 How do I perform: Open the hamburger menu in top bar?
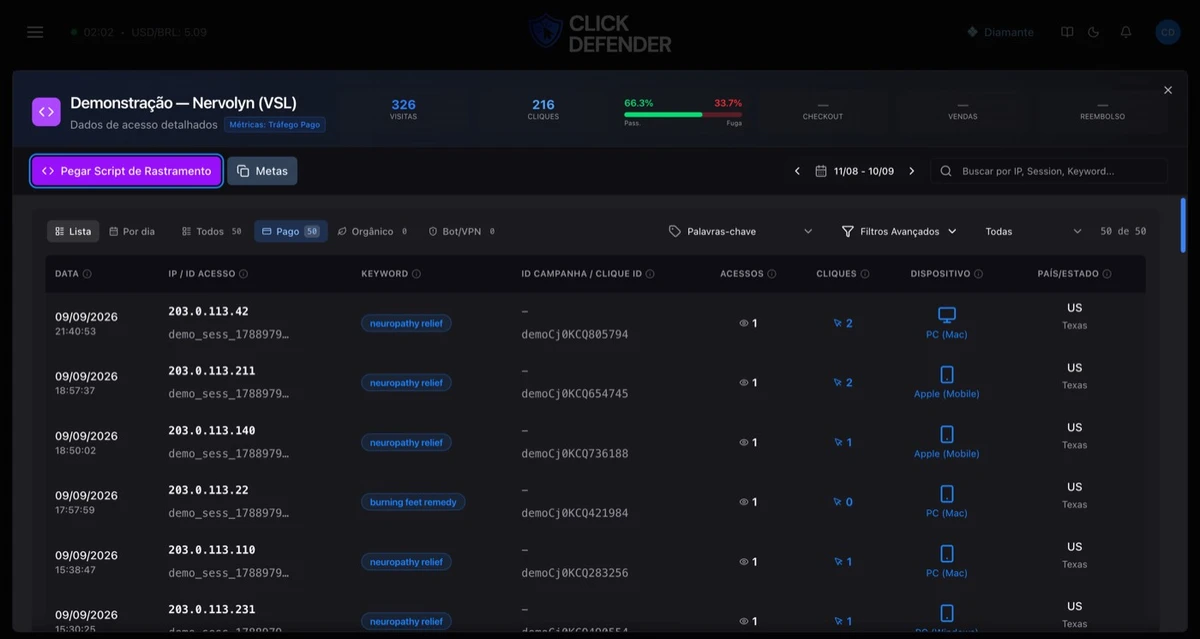coord(35,32)
